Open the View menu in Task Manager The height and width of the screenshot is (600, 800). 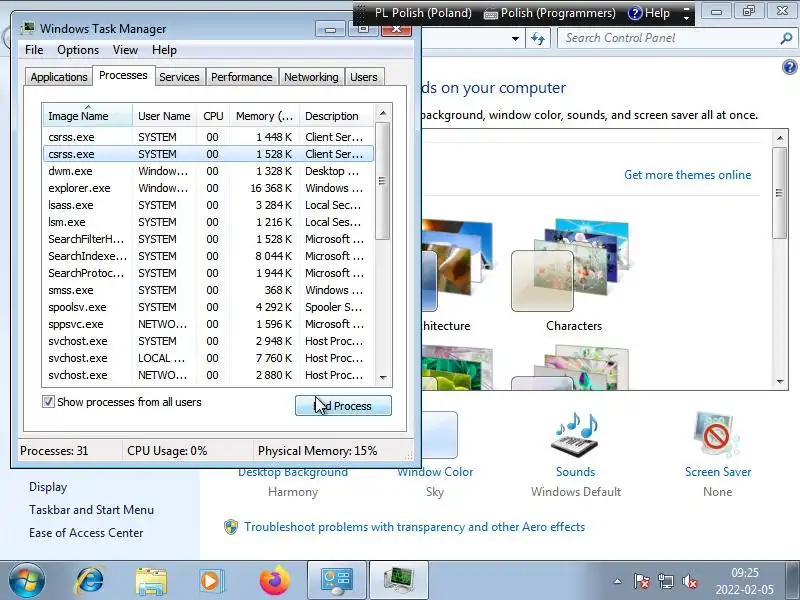point(125,50)
